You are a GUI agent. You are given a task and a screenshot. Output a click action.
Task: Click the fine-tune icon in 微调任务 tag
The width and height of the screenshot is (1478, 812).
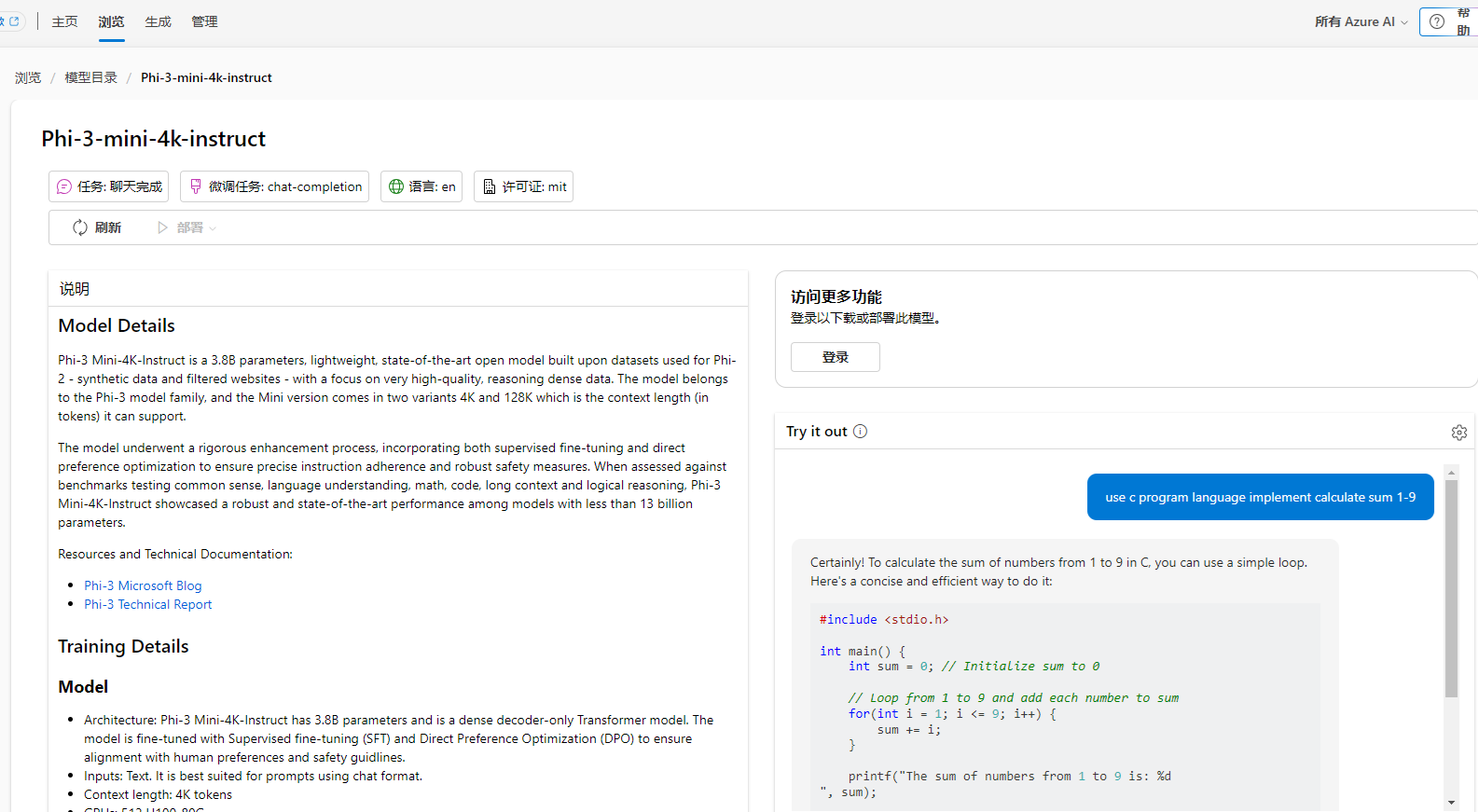click(x=196, y=186)
